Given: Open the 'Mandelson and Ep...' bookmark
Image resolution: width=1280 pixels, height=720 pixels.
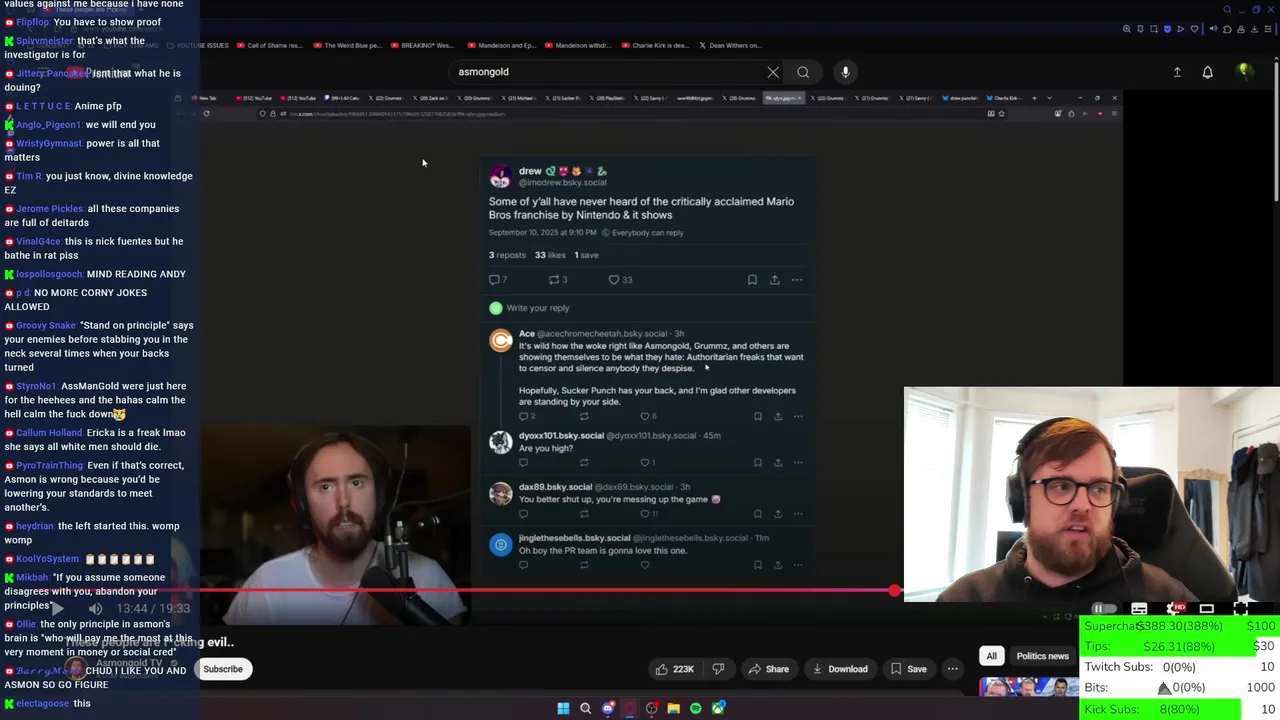Looking at the screenshot, I should point(502,45).
